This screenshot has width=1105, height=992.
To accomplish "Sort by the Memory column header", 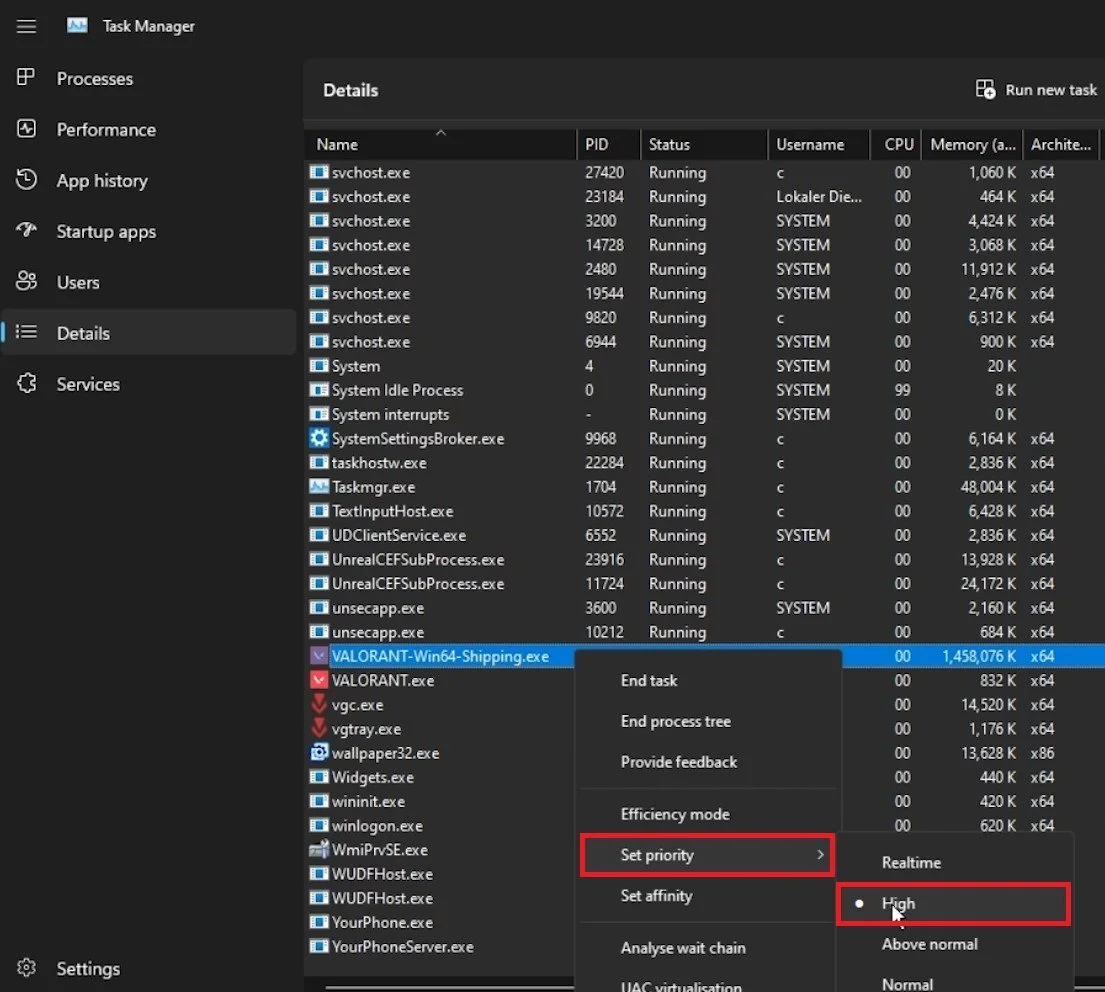I will [x=972, y=144].
